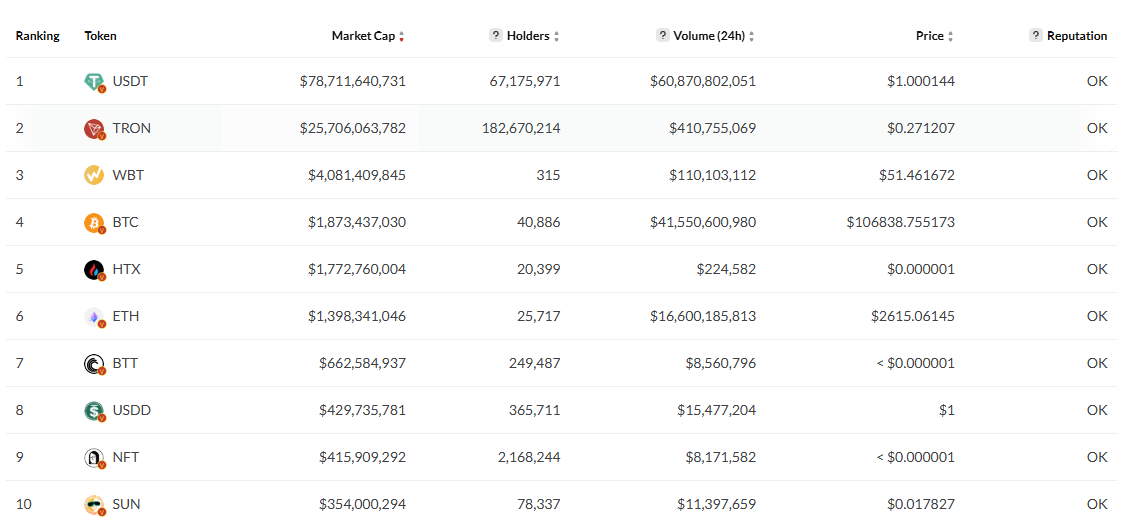Image resolution: width=1131 pixels, height=525 pixels.
Task: Select the SUN token market cap cell
Action: tap(362, 504)
